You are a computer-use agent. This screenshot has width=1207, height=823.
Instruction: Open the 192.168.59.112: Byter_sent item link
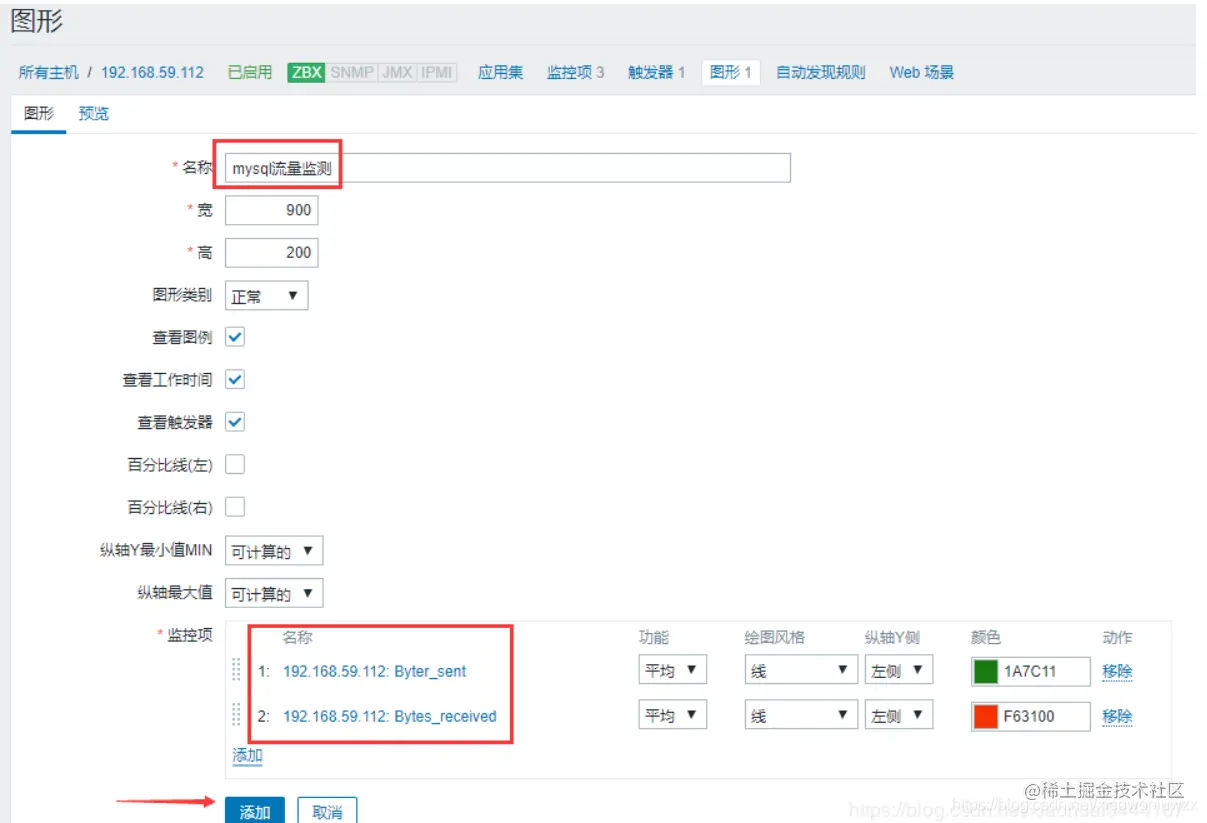tap(374, 671)
